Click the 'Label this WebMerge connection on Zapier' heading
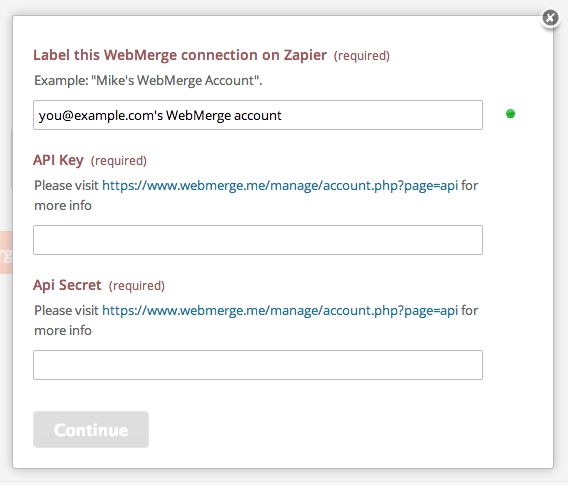The image size is (568, 485). point(180,55)
